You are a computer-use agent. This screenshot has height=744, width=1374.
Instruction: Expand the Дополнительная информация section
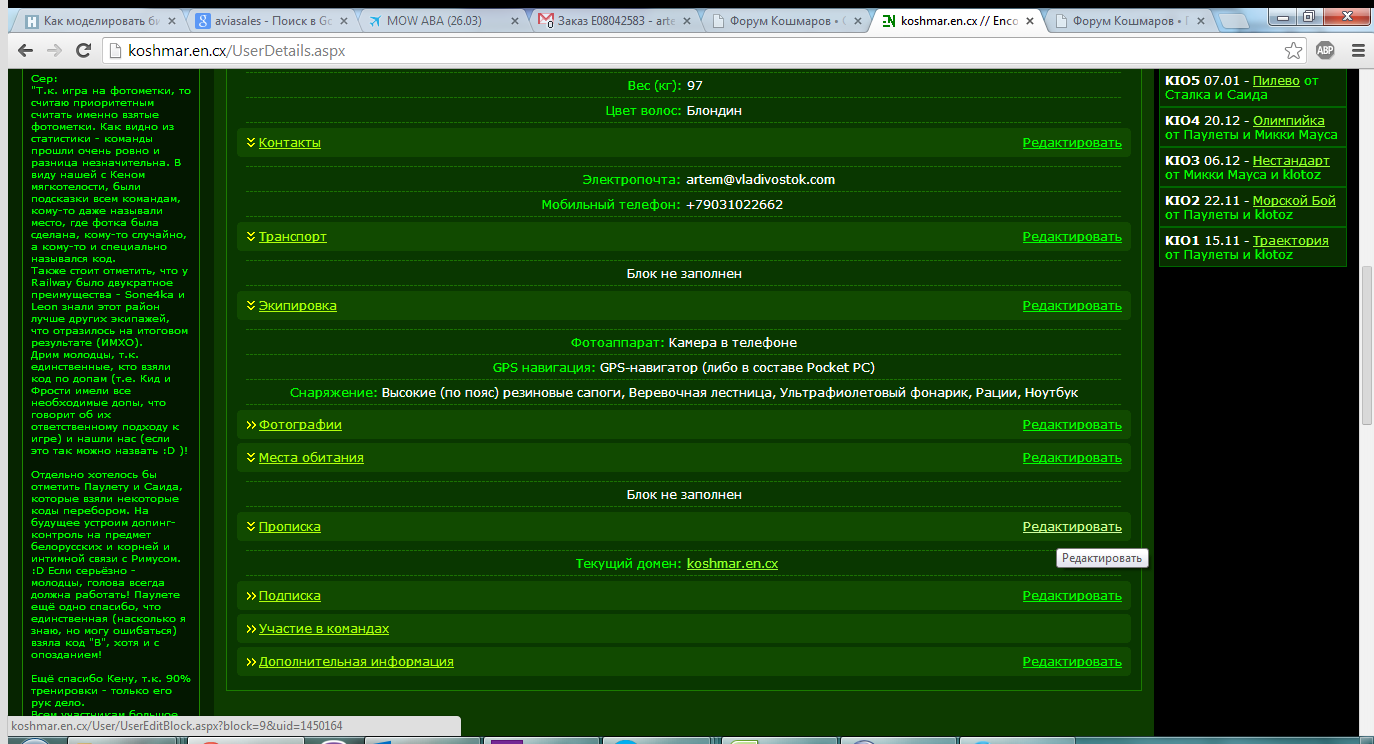click(x=355, y=662)
